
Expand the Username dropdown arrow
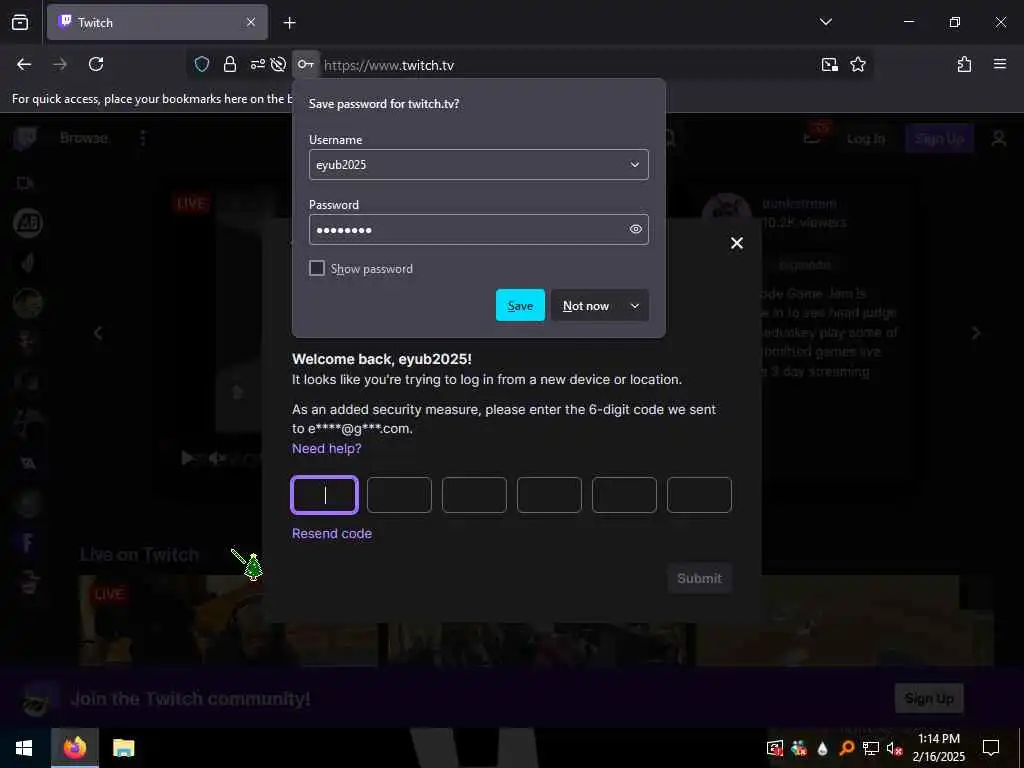635,165
